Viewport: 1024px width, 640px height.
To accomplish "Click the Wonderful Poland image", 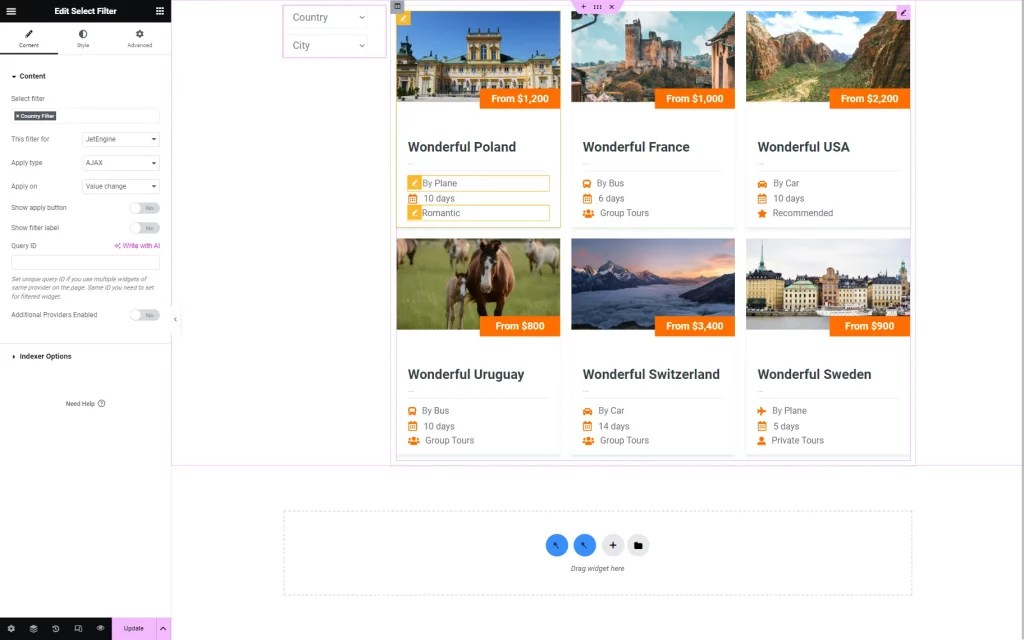I will point(478,56).
